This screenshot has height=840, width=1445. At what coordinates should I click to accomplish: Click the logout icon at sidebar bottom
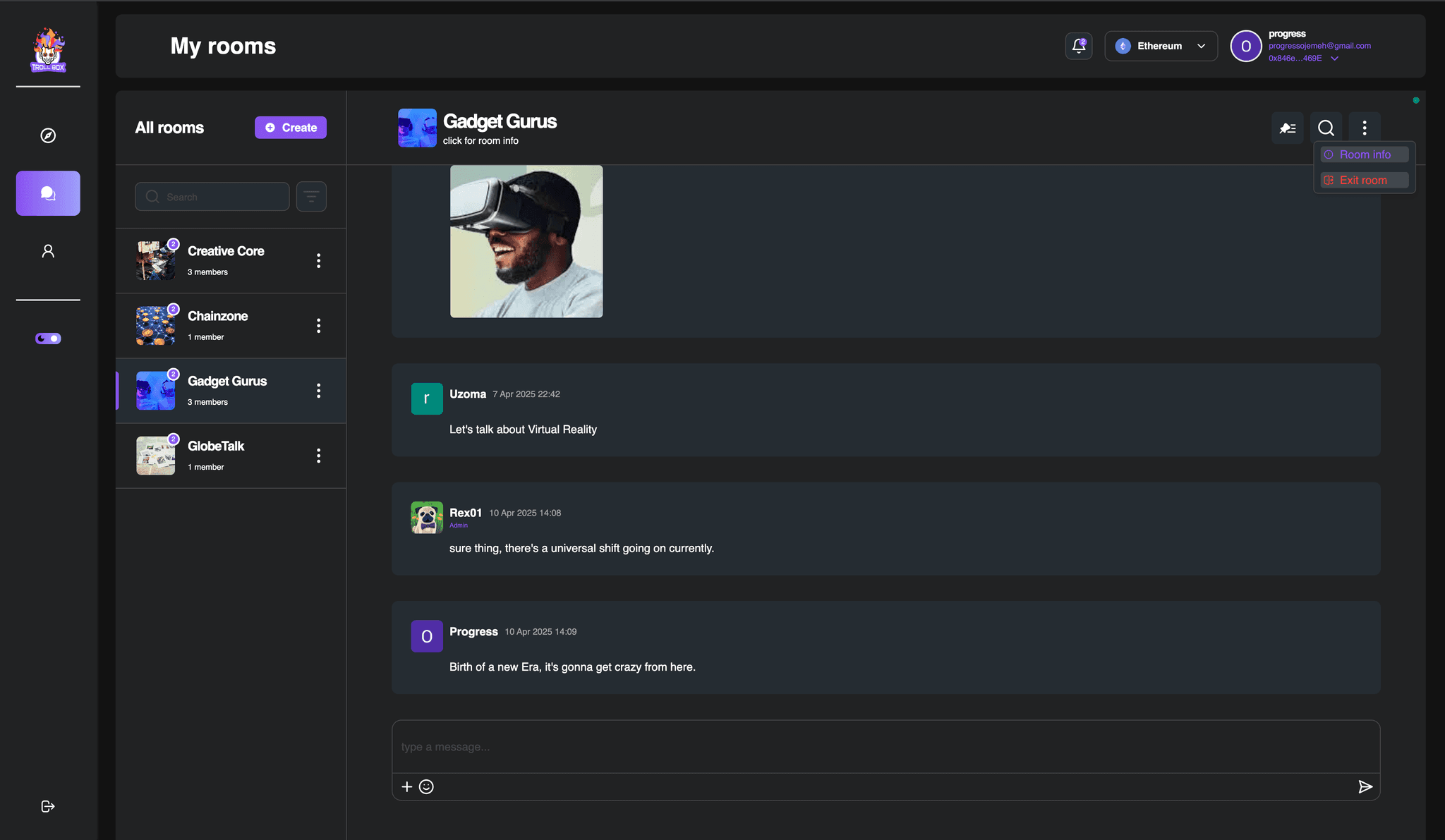pos(48,806)
